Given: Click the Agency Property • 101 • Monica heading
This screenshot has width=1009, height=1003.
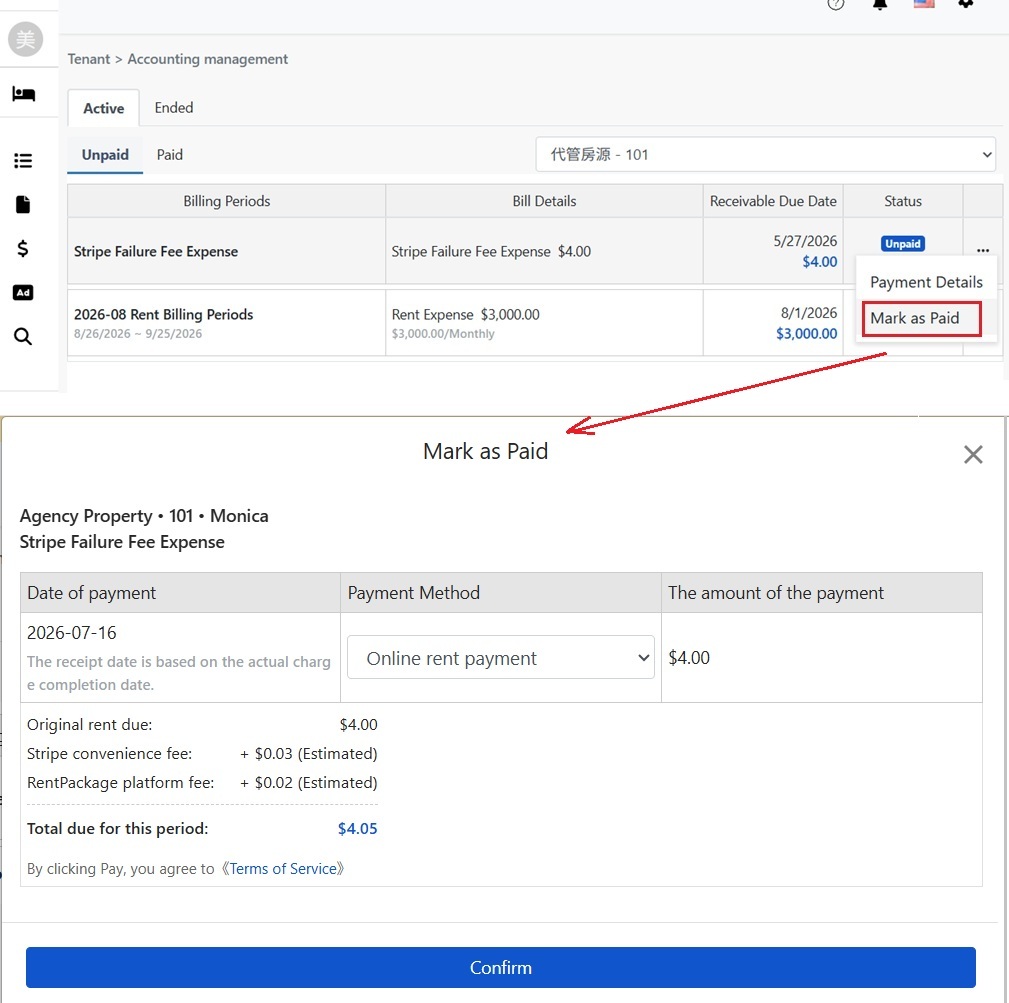Looking at the screenshot, I should (x=144, y=516).
